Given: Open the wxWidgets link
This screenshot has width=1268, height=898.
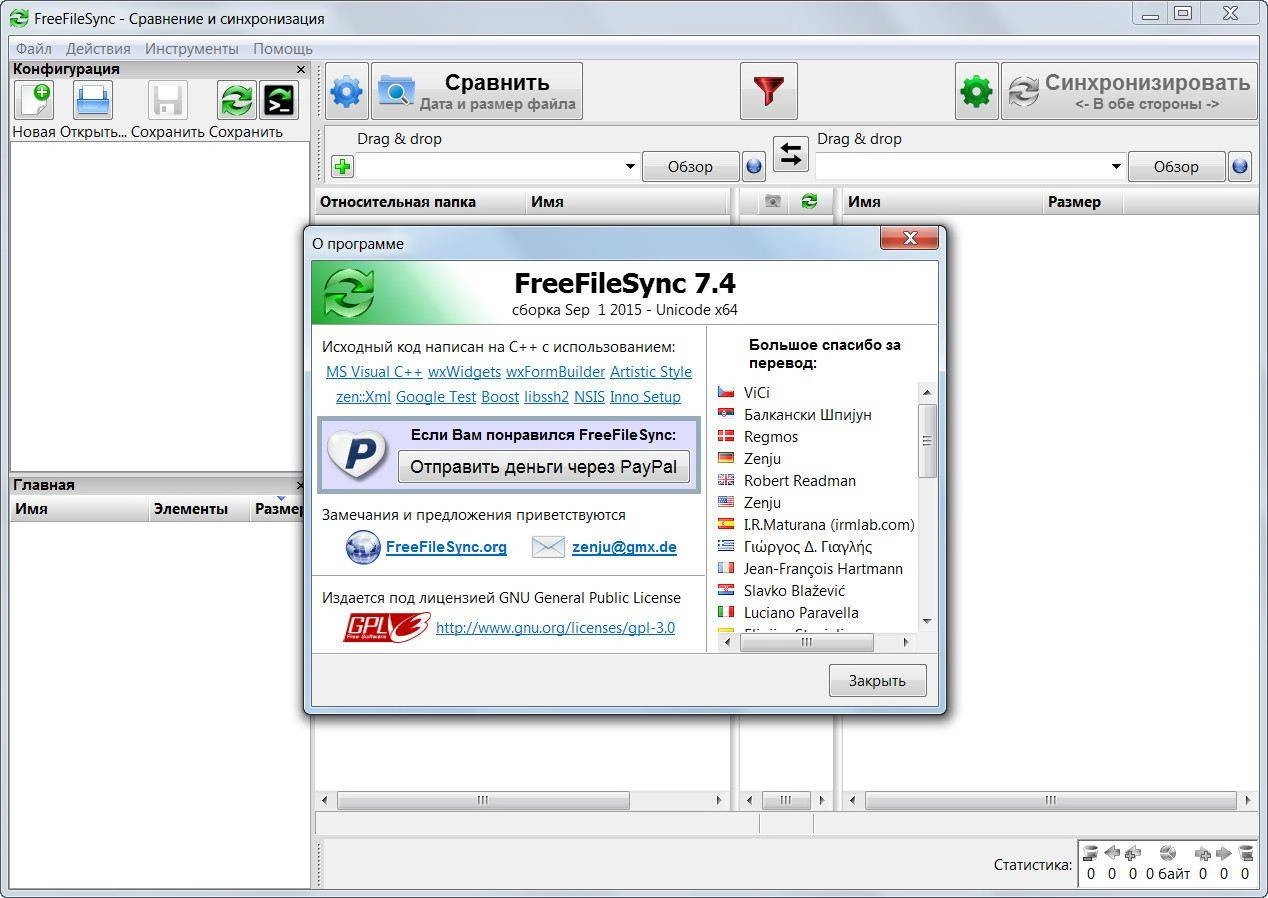Looking at the screenshot, I should tap(464, 372).
